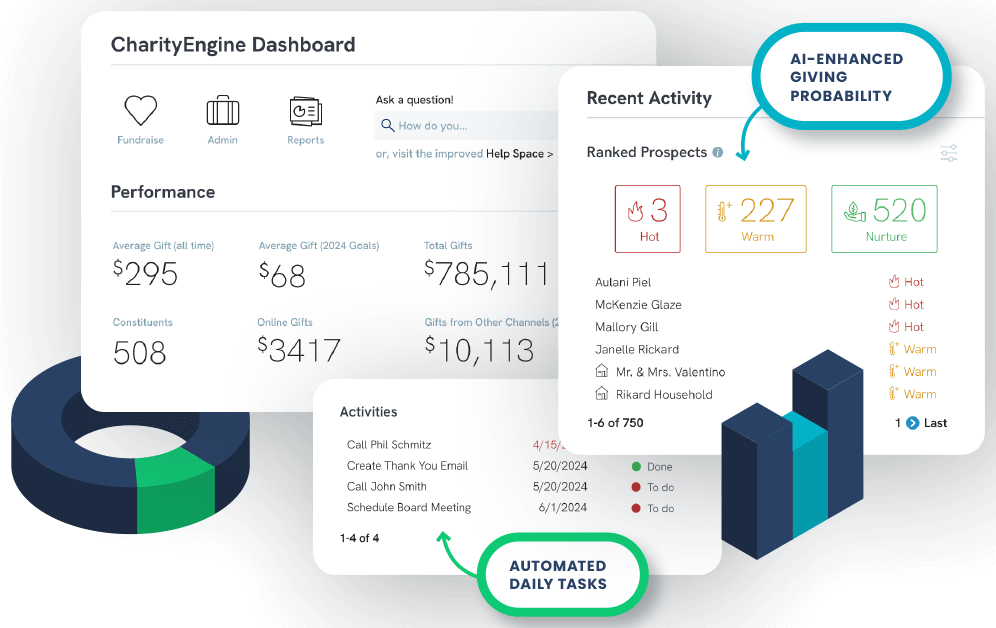The height and width of the screenshot is (628, 996).
Task: Open the Call John Smith activity
Action: [386, 486]
